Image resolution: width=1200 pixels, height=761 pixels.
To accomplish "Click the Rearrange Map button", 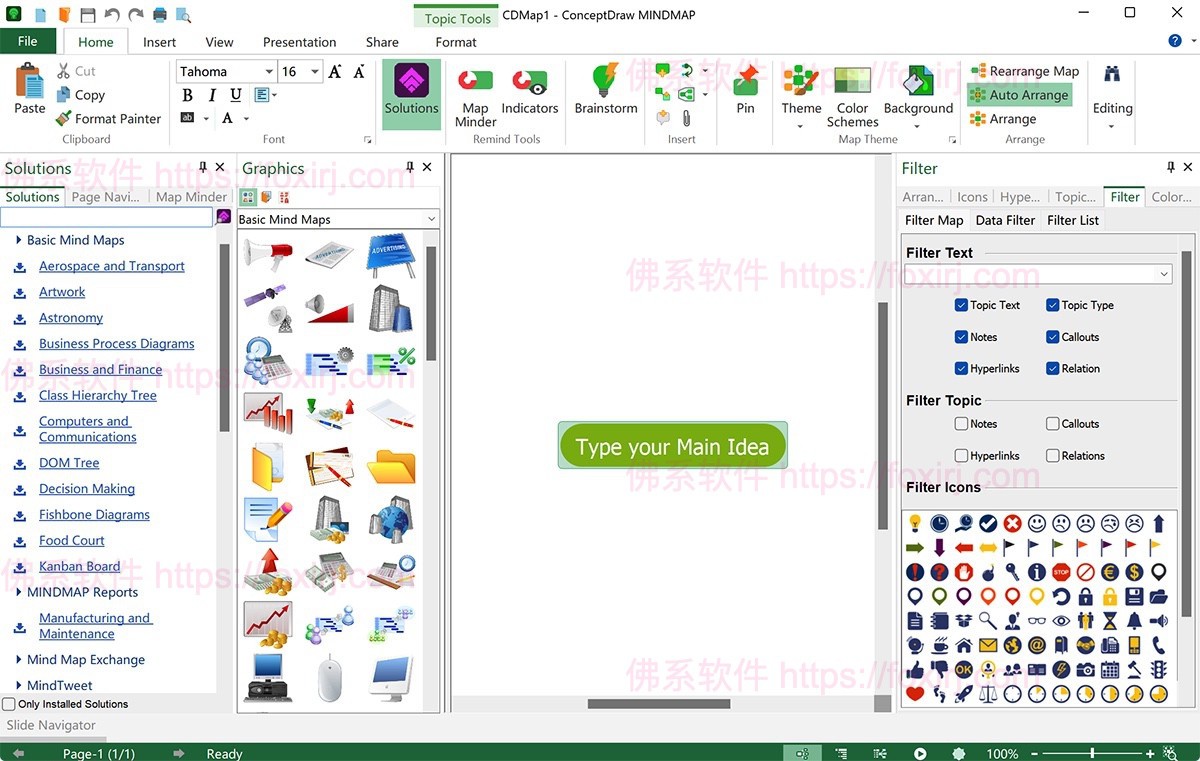I will point(1024,71).
